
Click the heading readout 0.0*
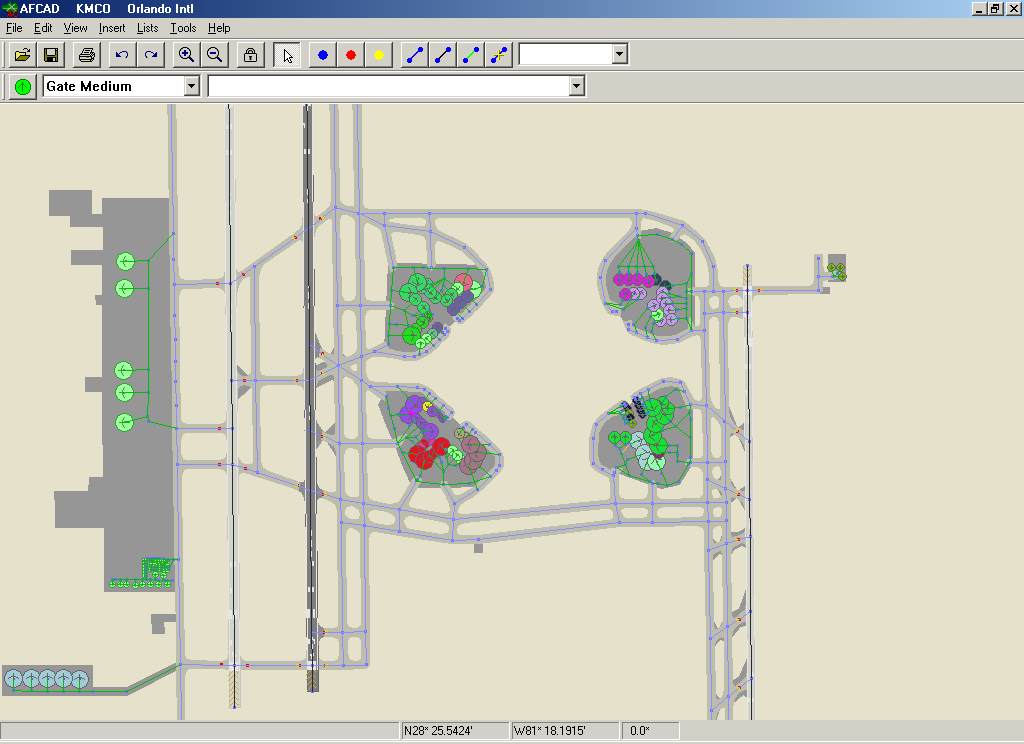point(650,731)
